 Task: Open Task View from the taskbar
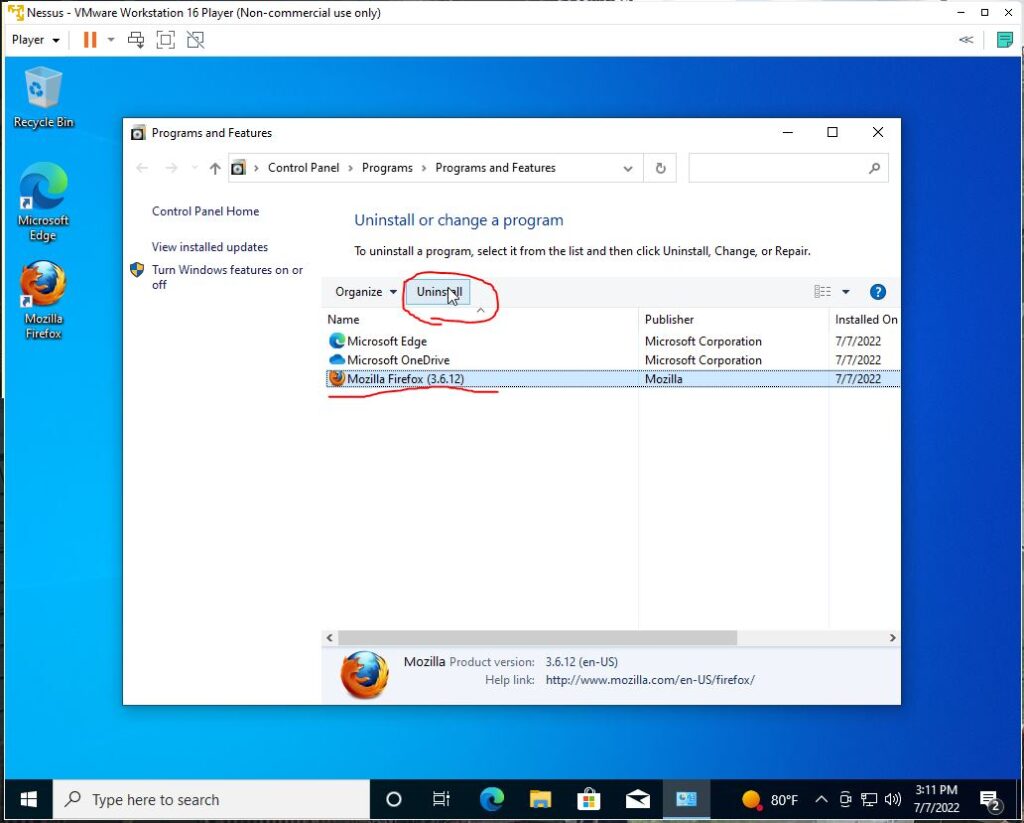441,799
